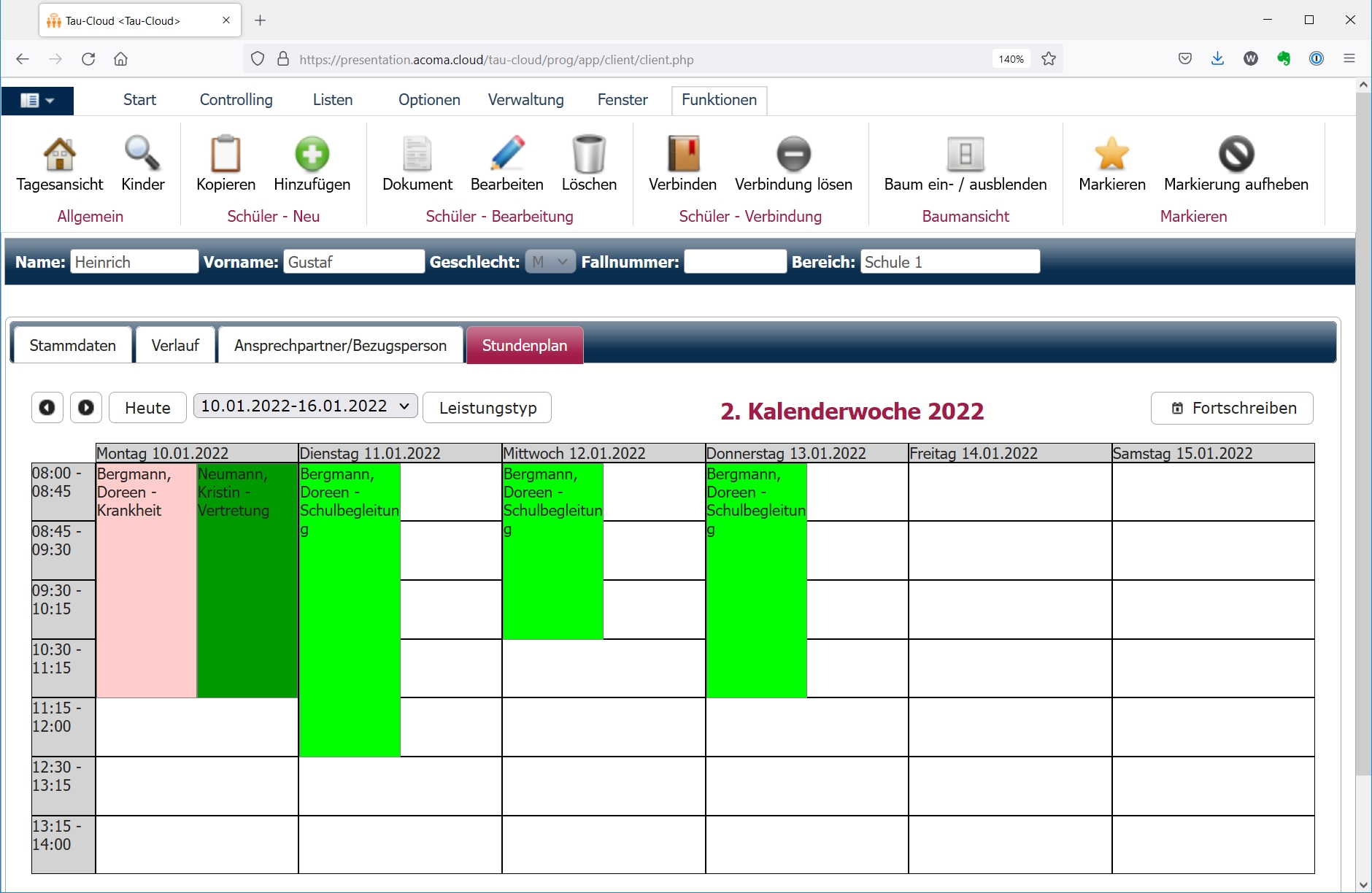Screen dimensions: 1372x893
Task: Click the browser back arrow
Action: [23, 59]
